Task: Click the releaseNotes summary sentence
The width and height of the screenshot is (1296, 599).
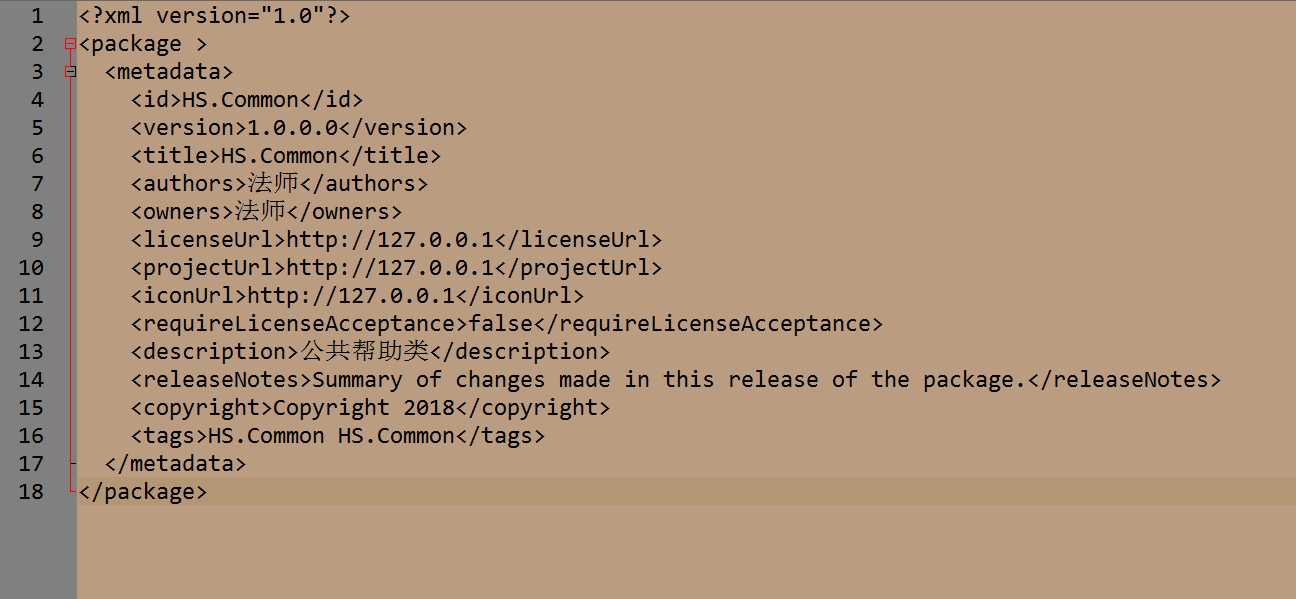Action: click(x=670, y=380)
